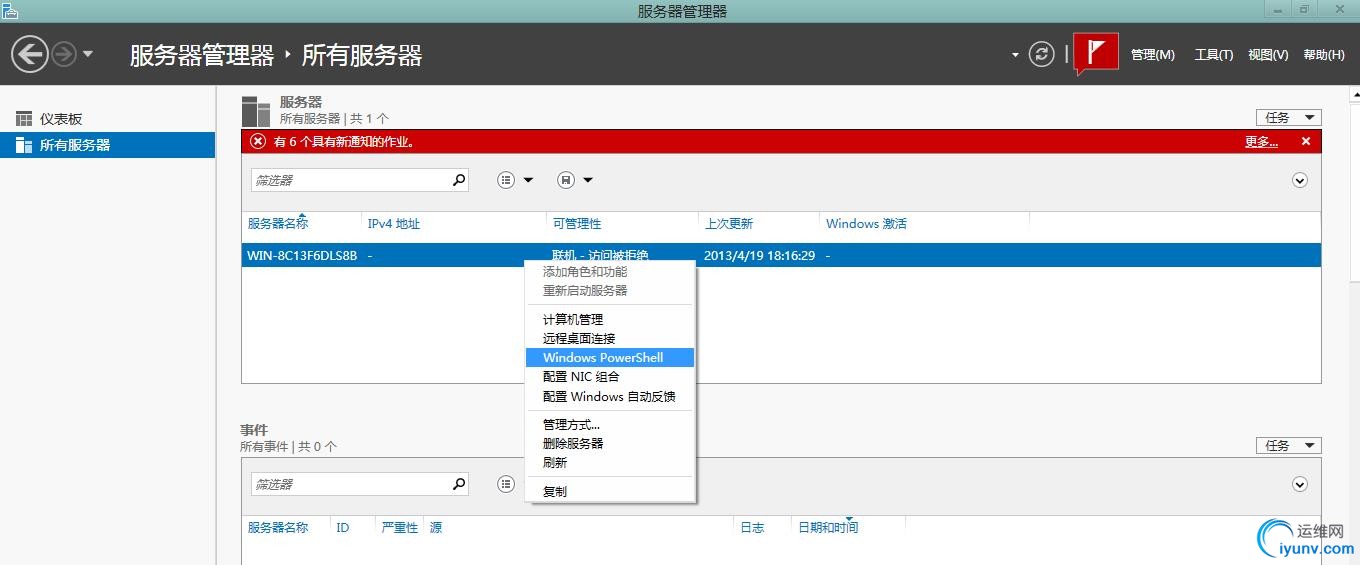Image resolution: width=1360 pixels, height=565 pixels.
Task: Click the servers section icon beside the 服务器 heading
Action: [x=256, y=111]
